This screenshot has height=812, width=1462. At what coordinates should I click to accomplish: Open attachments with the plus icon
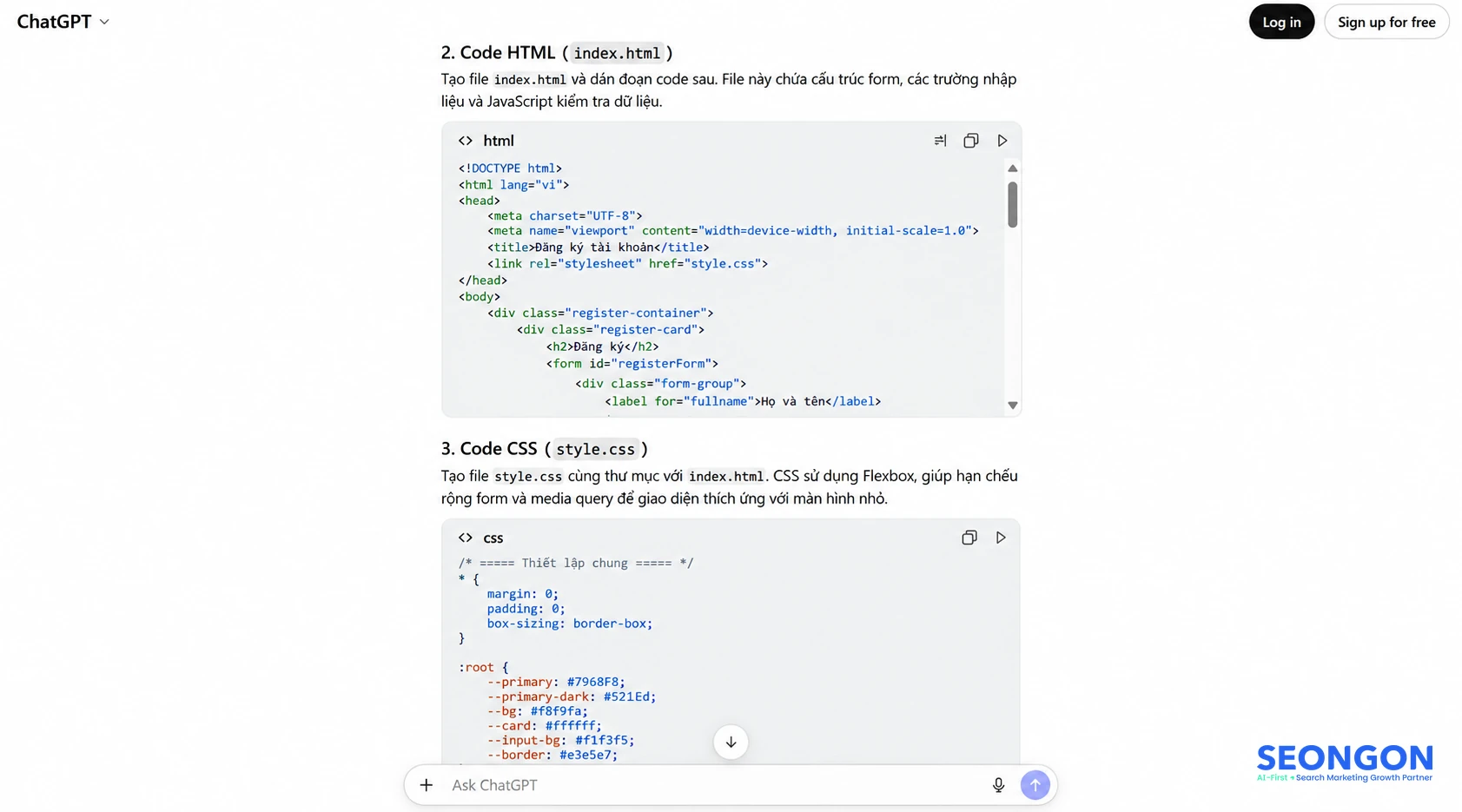(x=427, y=785)
